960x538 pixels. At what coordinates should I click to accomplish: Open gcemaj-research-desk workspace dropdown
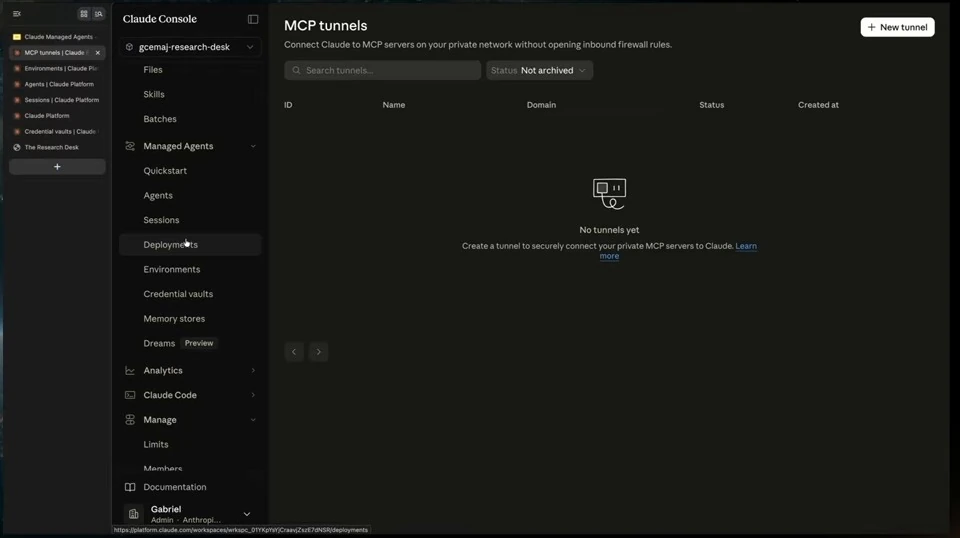tap(190, 47)
